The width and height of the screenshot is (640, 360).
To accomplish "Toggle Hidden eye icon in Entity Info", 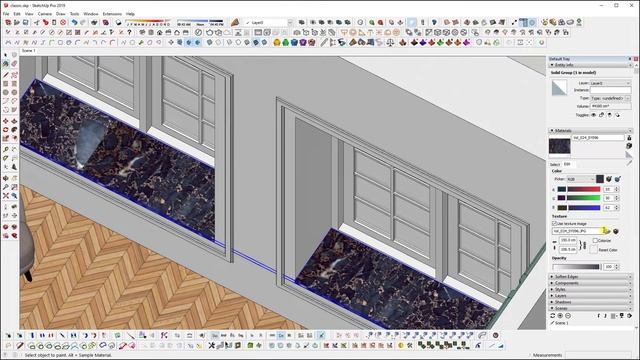I will tap(594, 115).
